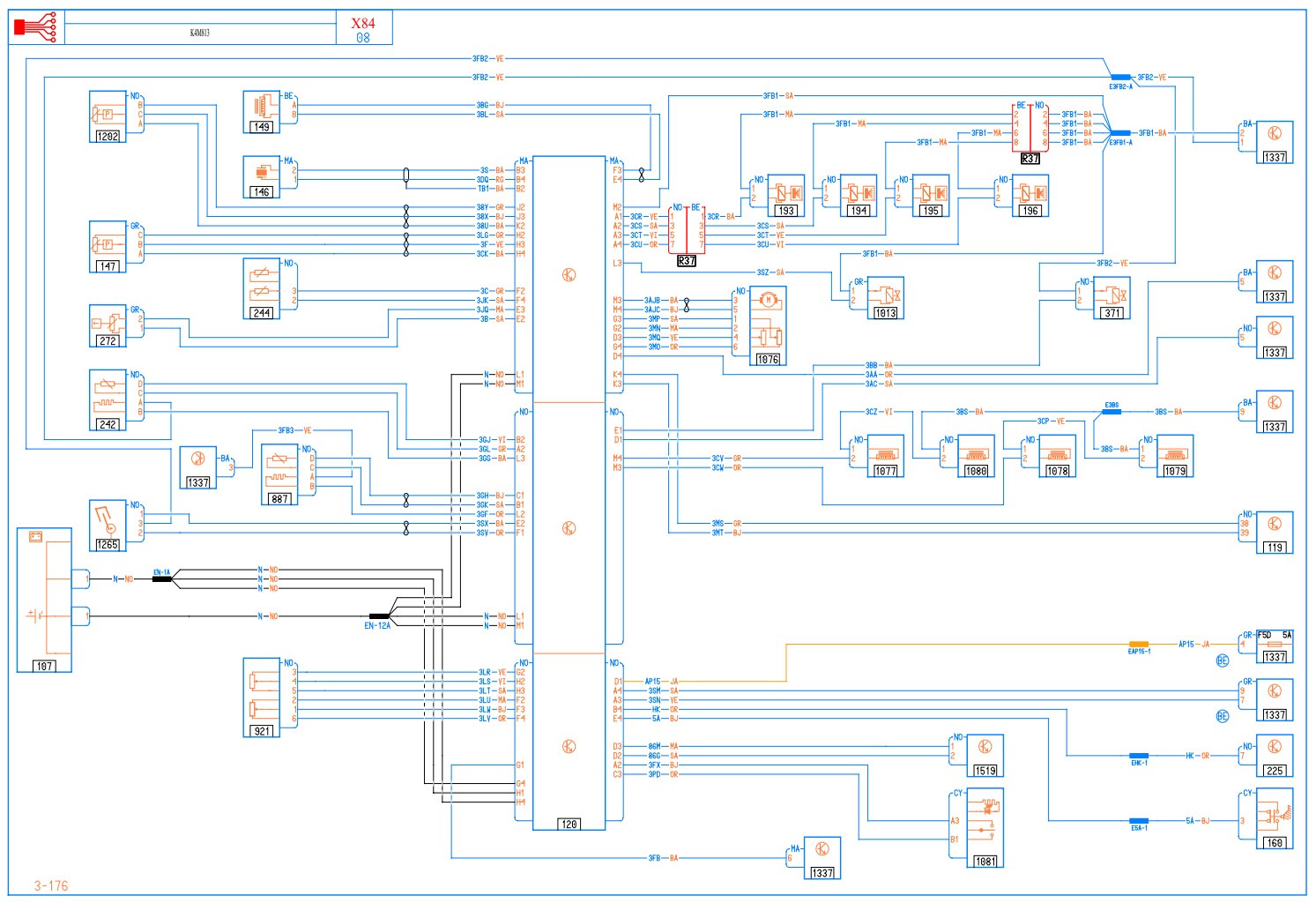Screen dimensions: 1316x903
Task: Click component 1265 pedal symbol
Action: 108,526
